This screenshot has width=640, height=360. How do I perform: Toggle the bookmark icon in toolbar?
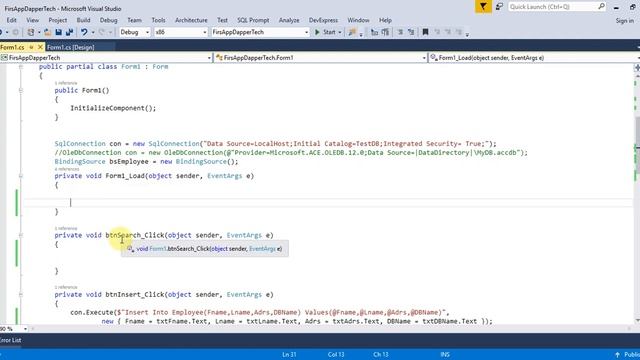425,32
